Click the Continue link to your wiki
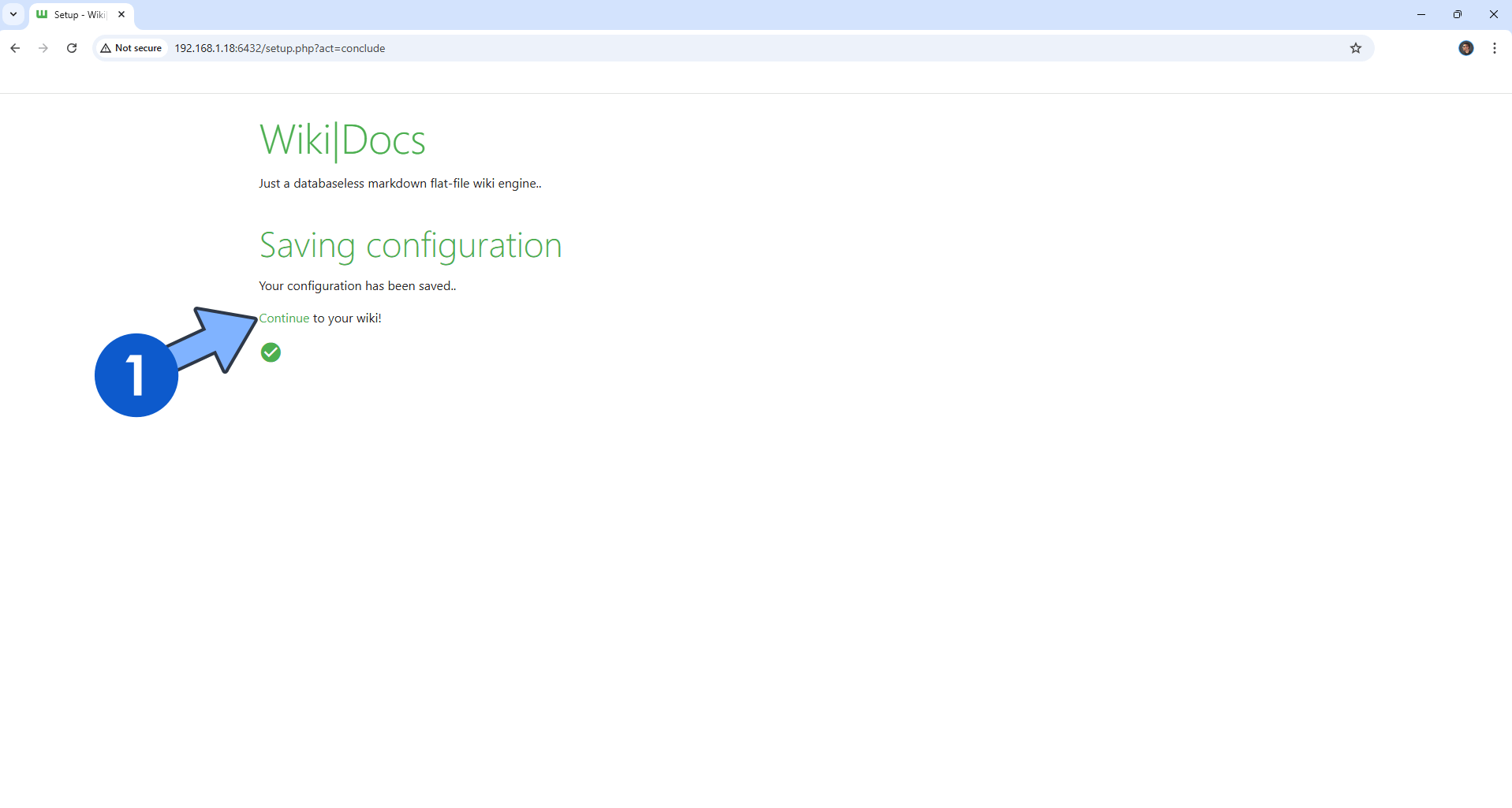The height and width of the screenshot is (808, 1512). 284,318
